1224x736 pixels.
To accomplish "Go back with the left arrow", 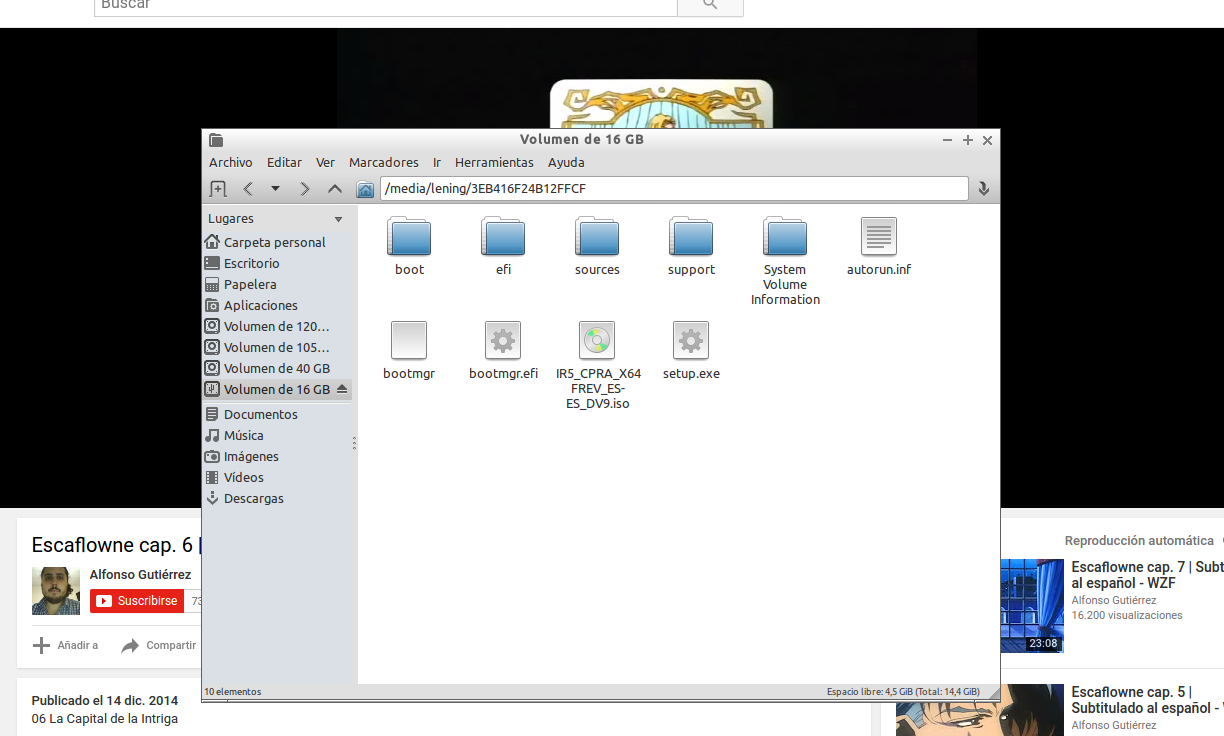I will point(248,189).
